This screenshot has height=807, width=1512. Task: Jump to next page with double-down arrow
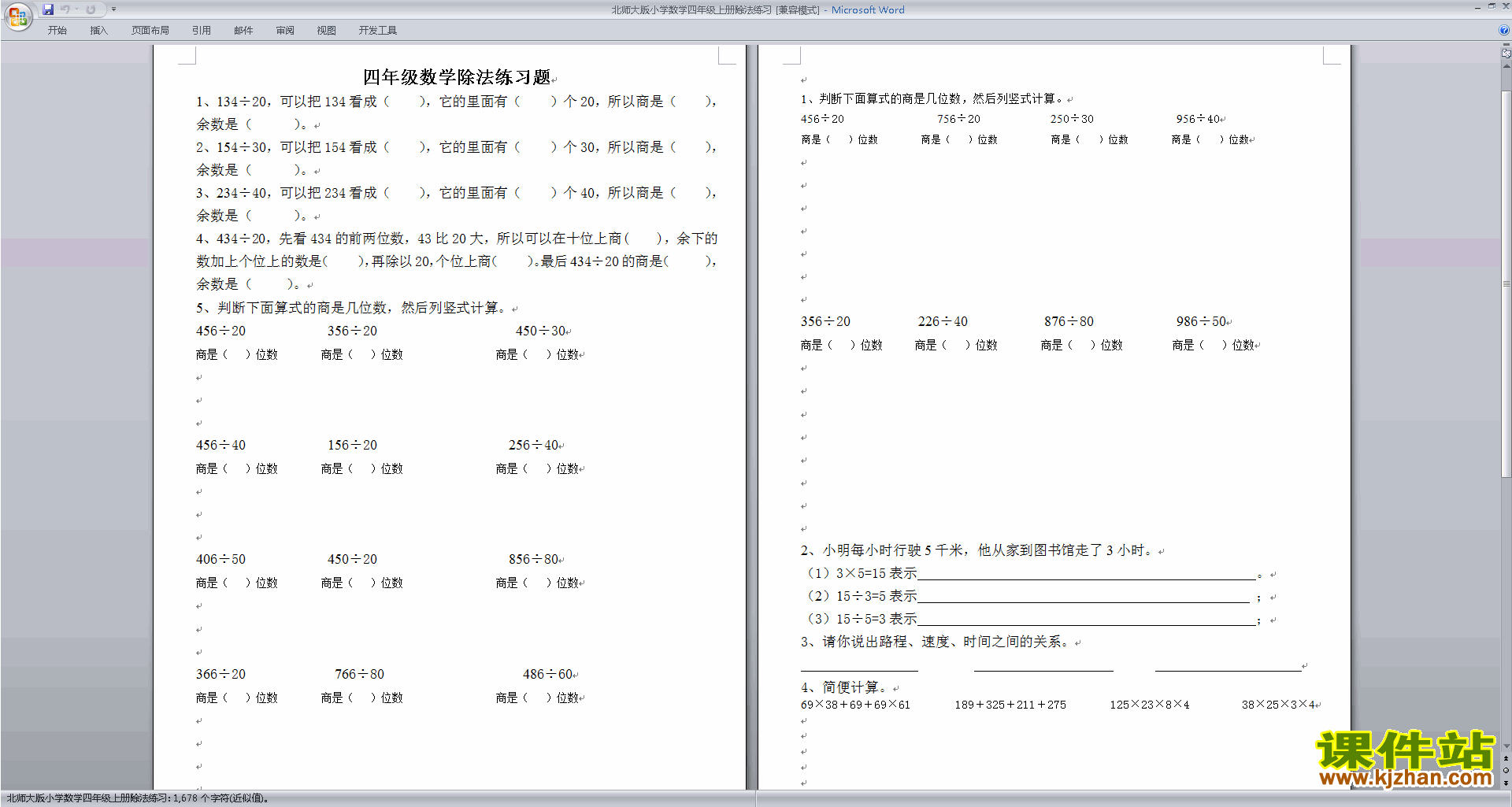pos(1506,783)
